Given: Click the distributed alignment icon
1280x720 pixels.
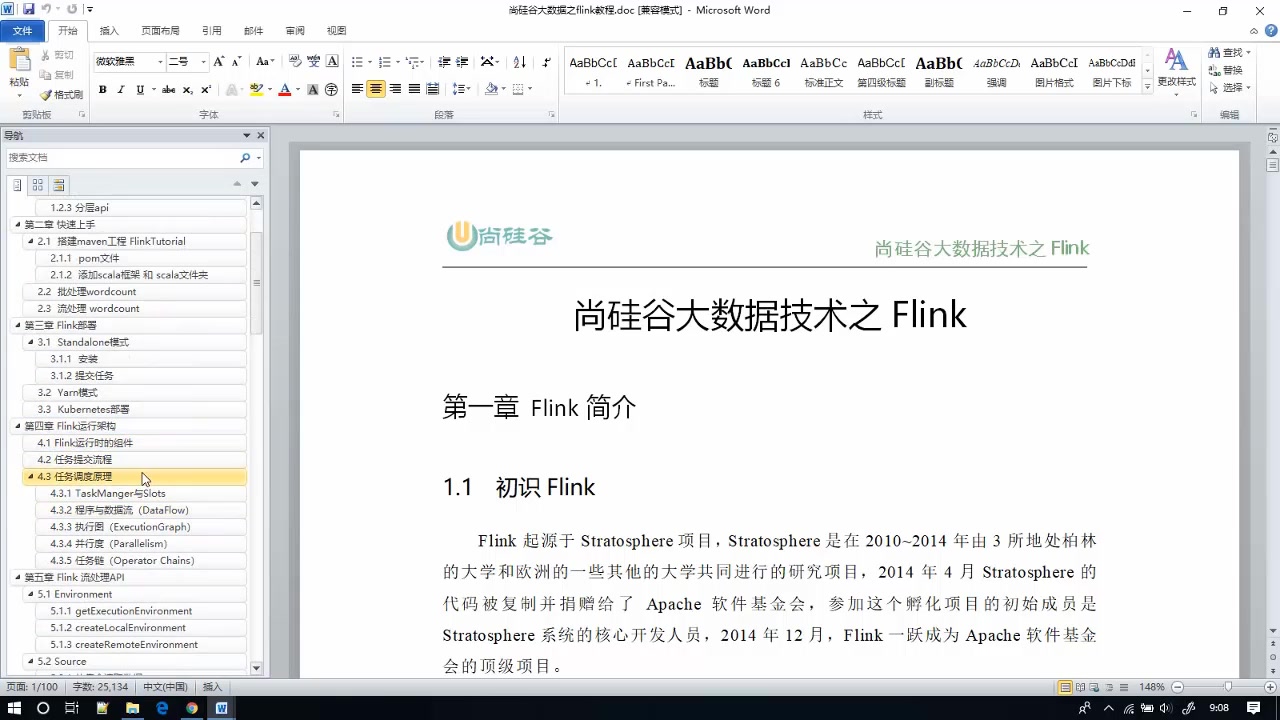Looking at the screenshot, I should [433, 89].
